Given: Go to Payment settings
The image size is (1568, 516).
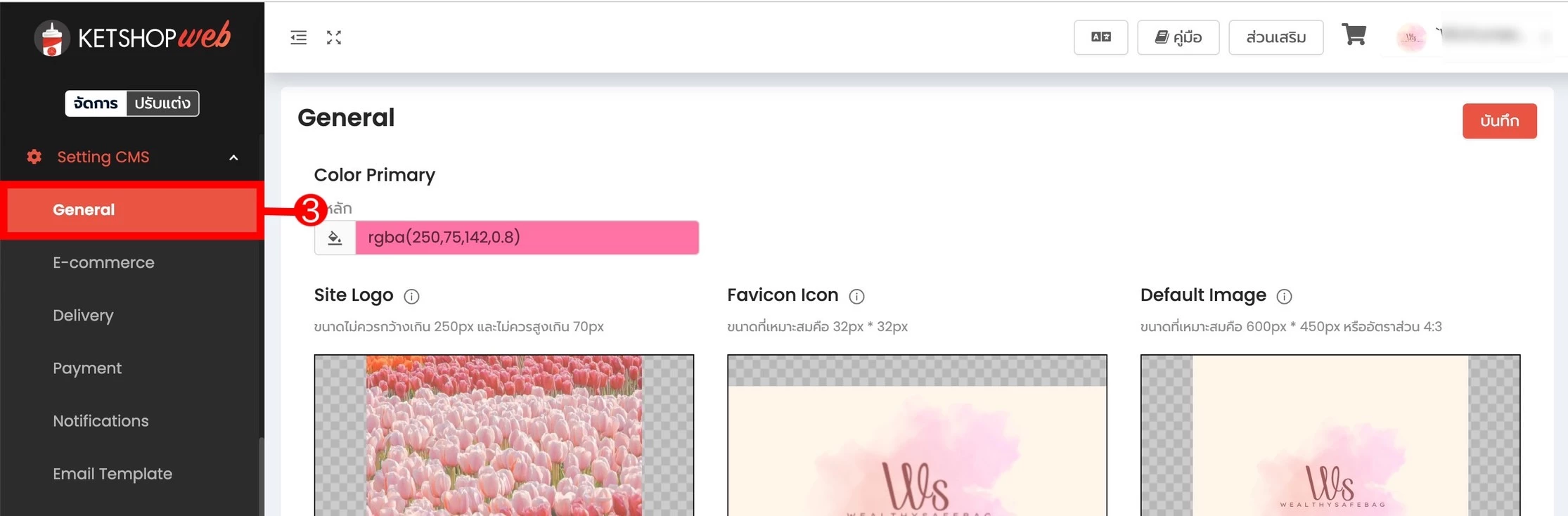Looking at the screenshot, I should [87, 368].
